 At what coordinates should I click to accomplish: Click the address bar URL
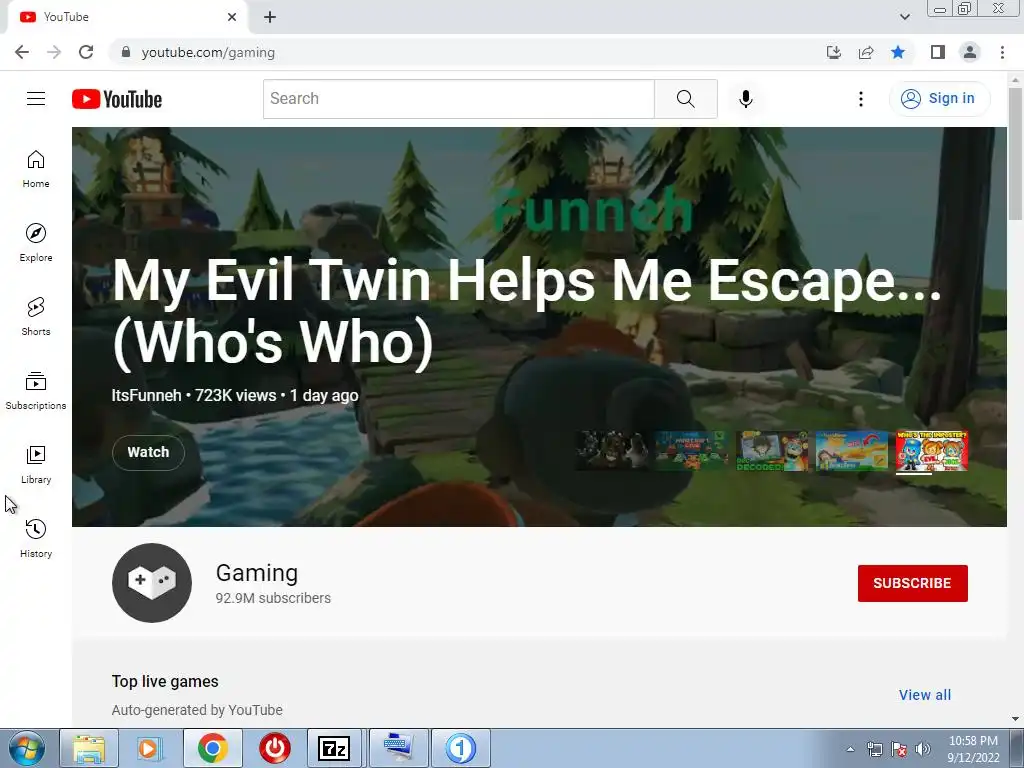tap(208, 52)
